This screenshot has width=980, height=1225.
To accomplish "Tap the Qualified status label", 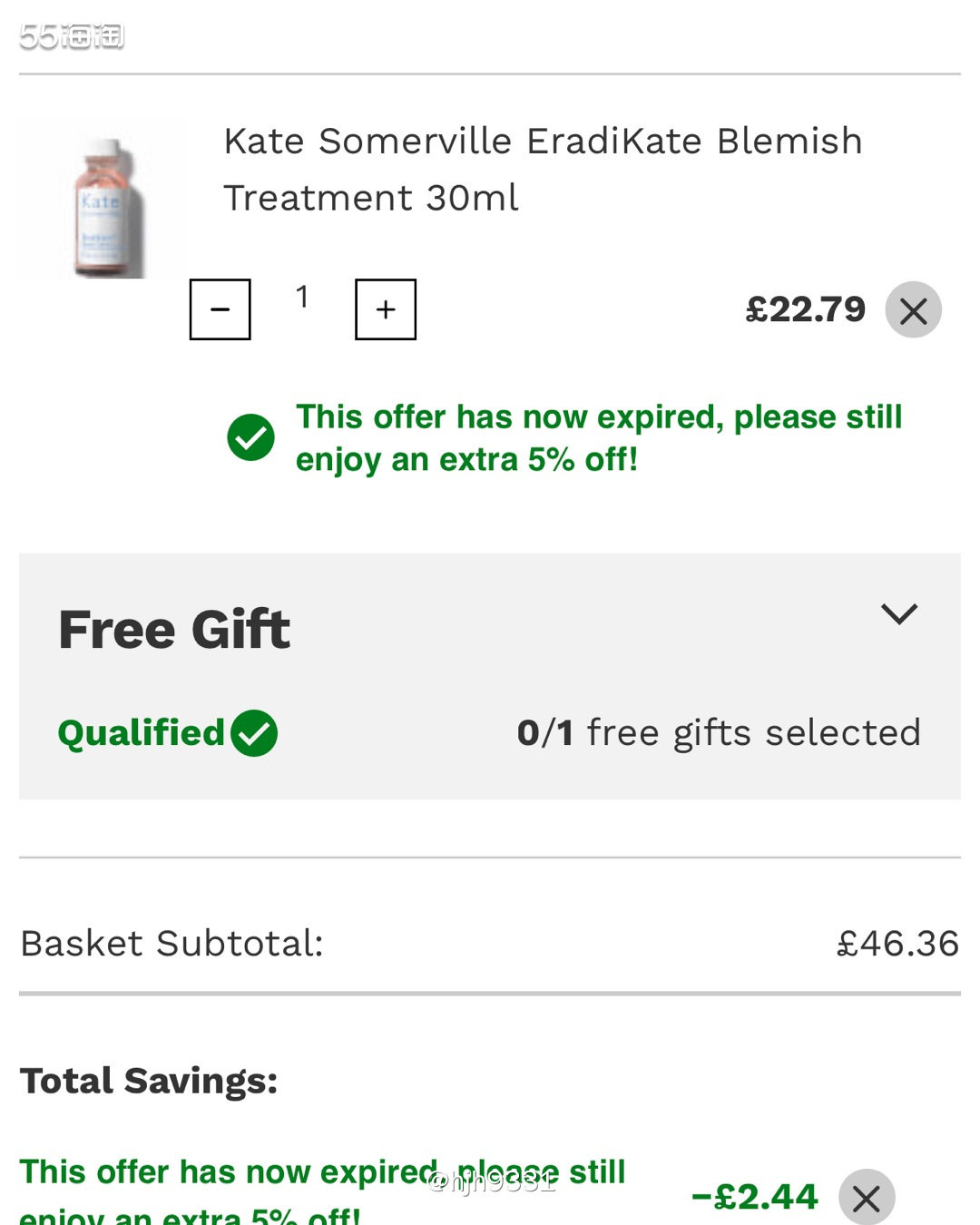I will click(x=141, y=733).
